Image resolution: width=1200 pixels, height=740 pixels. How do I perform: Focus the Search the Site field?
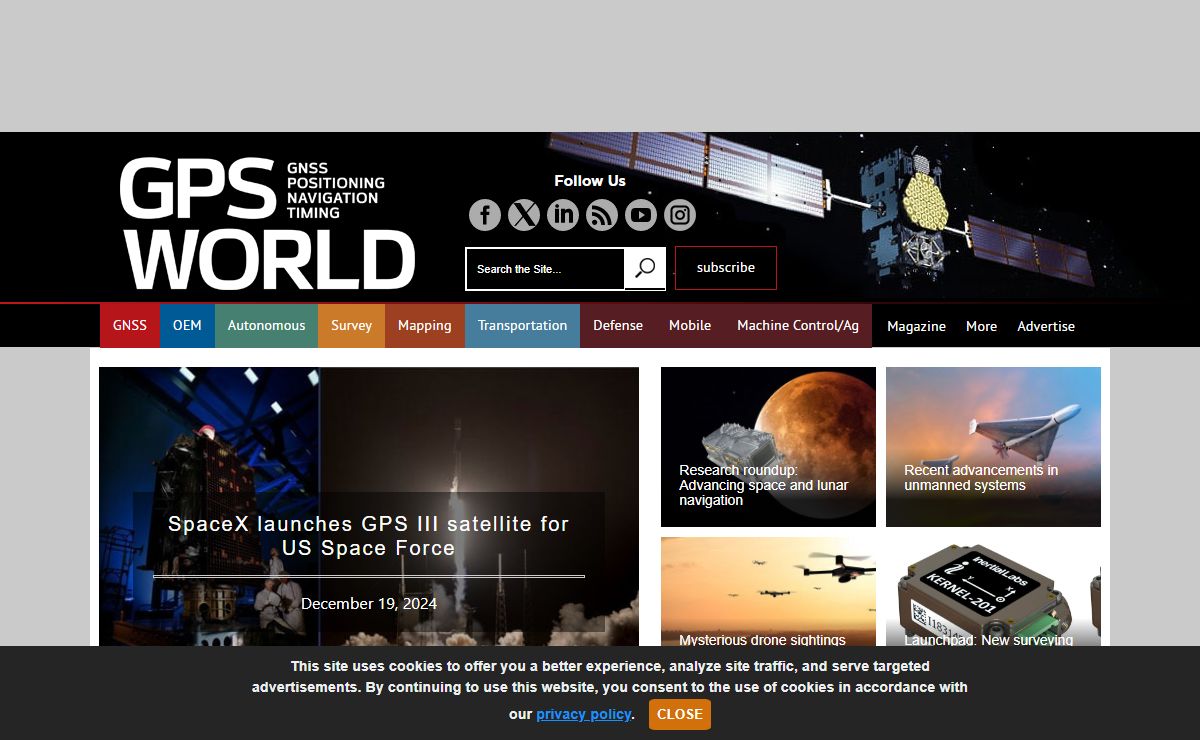pyautogui.click(x=545, y=269)
